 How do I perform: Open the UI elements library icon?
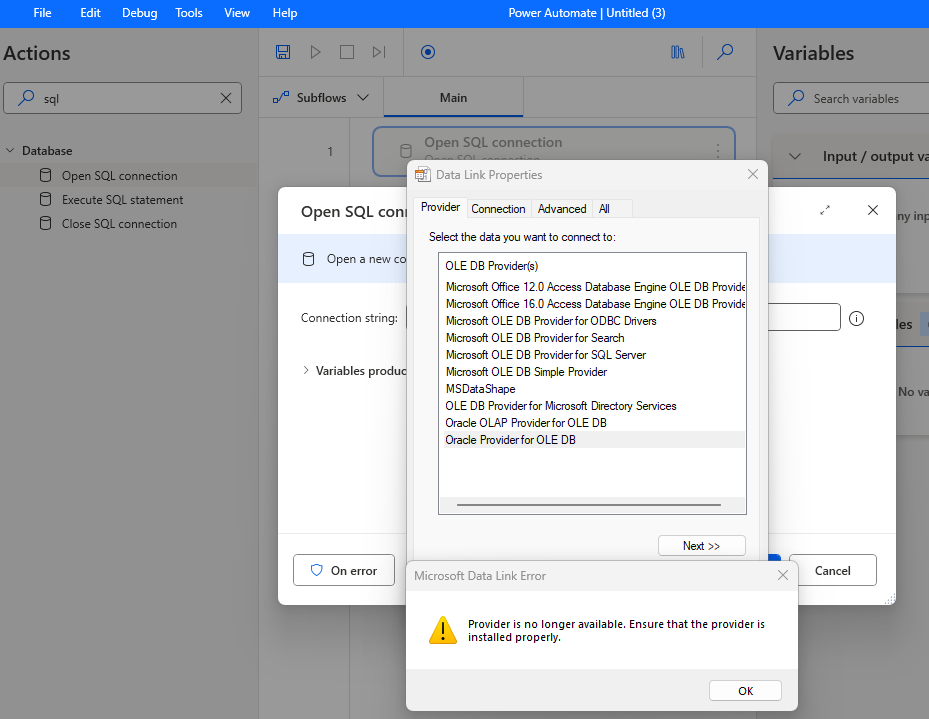point(678,52)
